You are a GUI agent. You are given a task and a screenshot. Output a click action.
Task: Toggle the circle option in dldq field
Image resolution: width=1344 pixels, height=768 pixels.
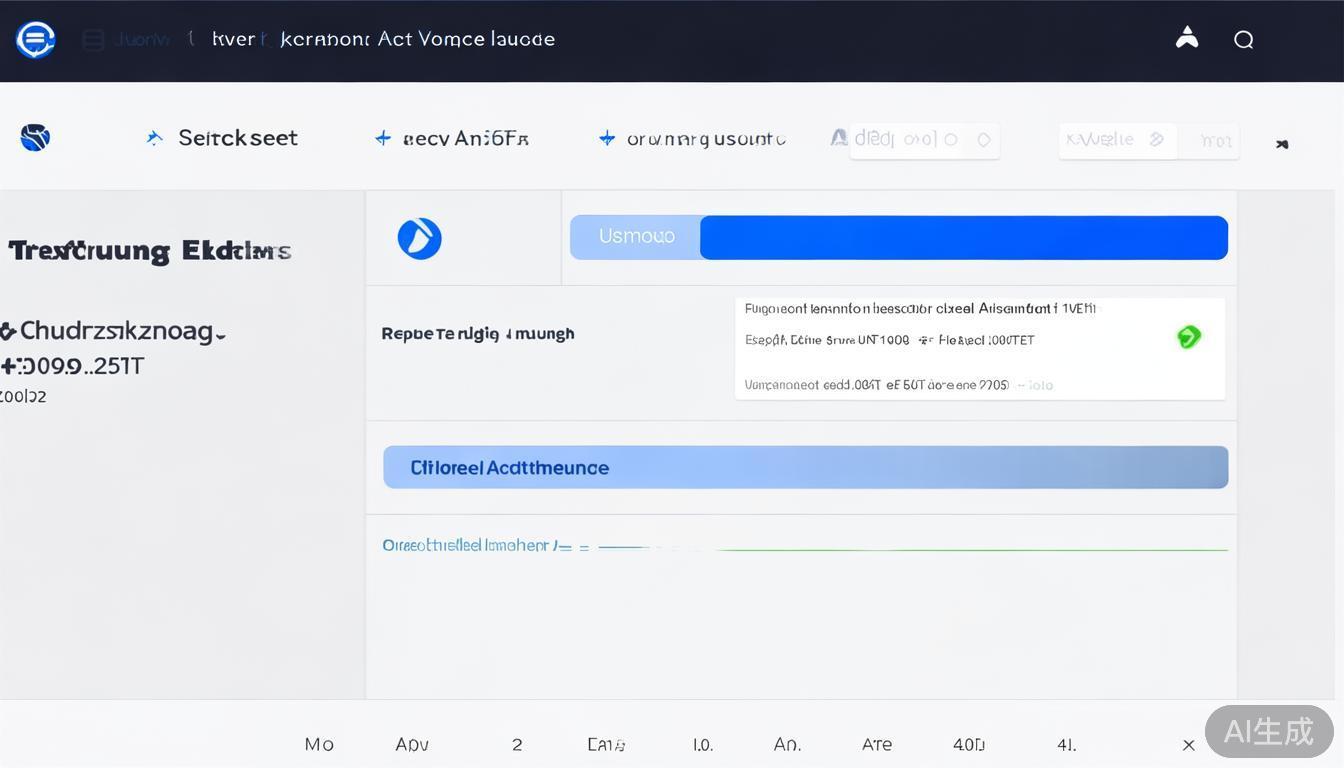(951, 140)
